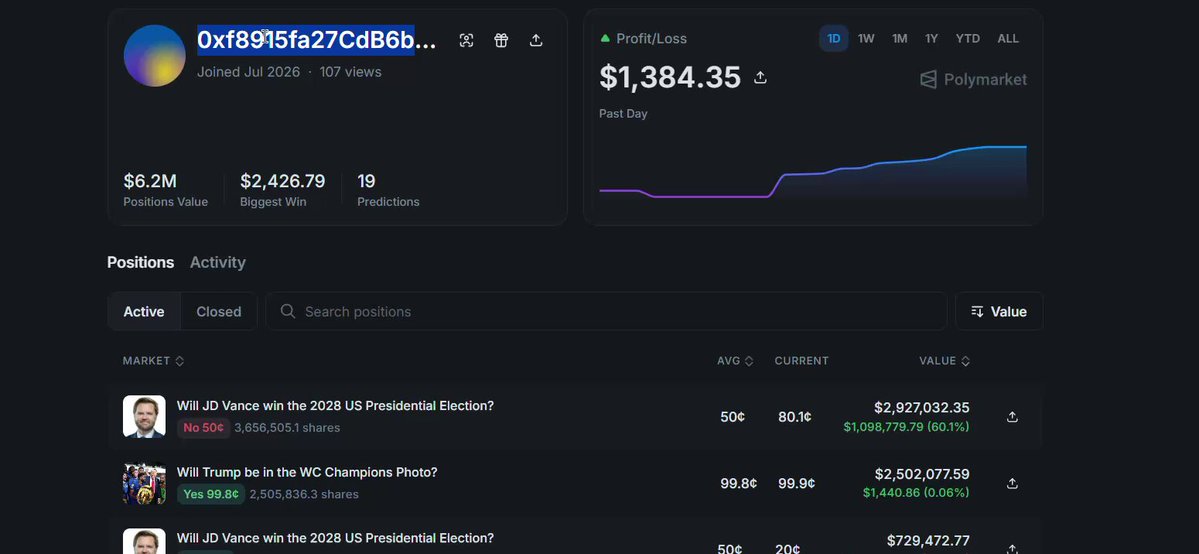Click the Past Day label

[x=623, y=113]
